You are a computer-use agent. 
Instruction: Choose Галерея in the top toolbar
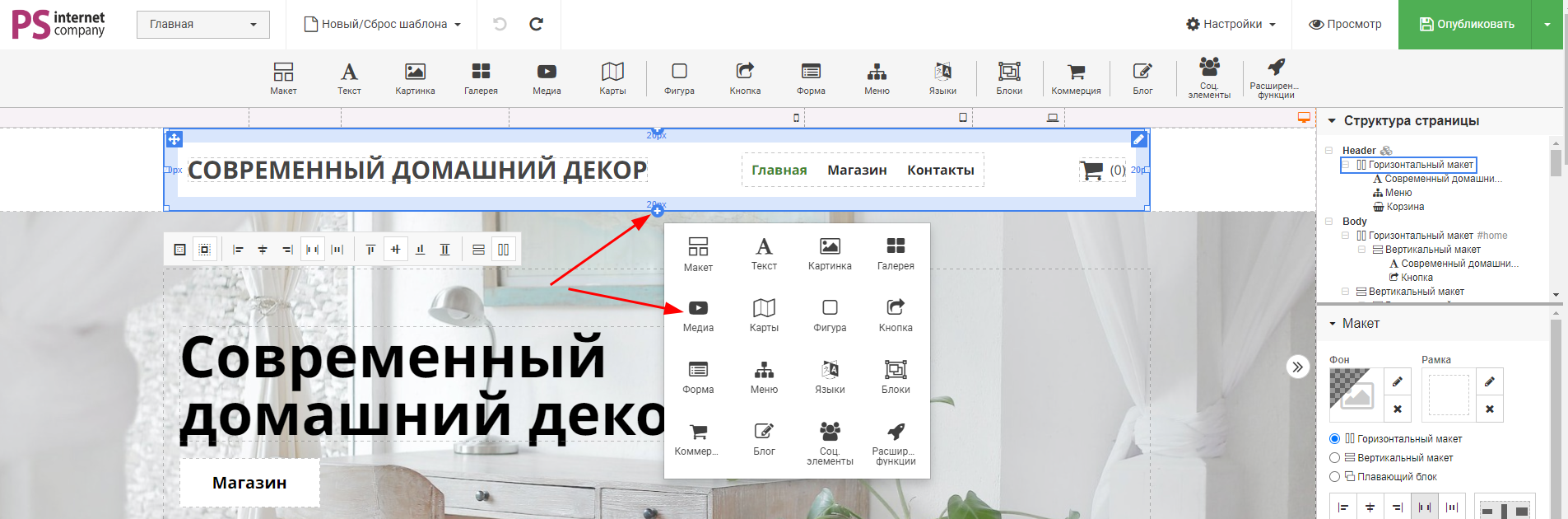coord(481,79)
